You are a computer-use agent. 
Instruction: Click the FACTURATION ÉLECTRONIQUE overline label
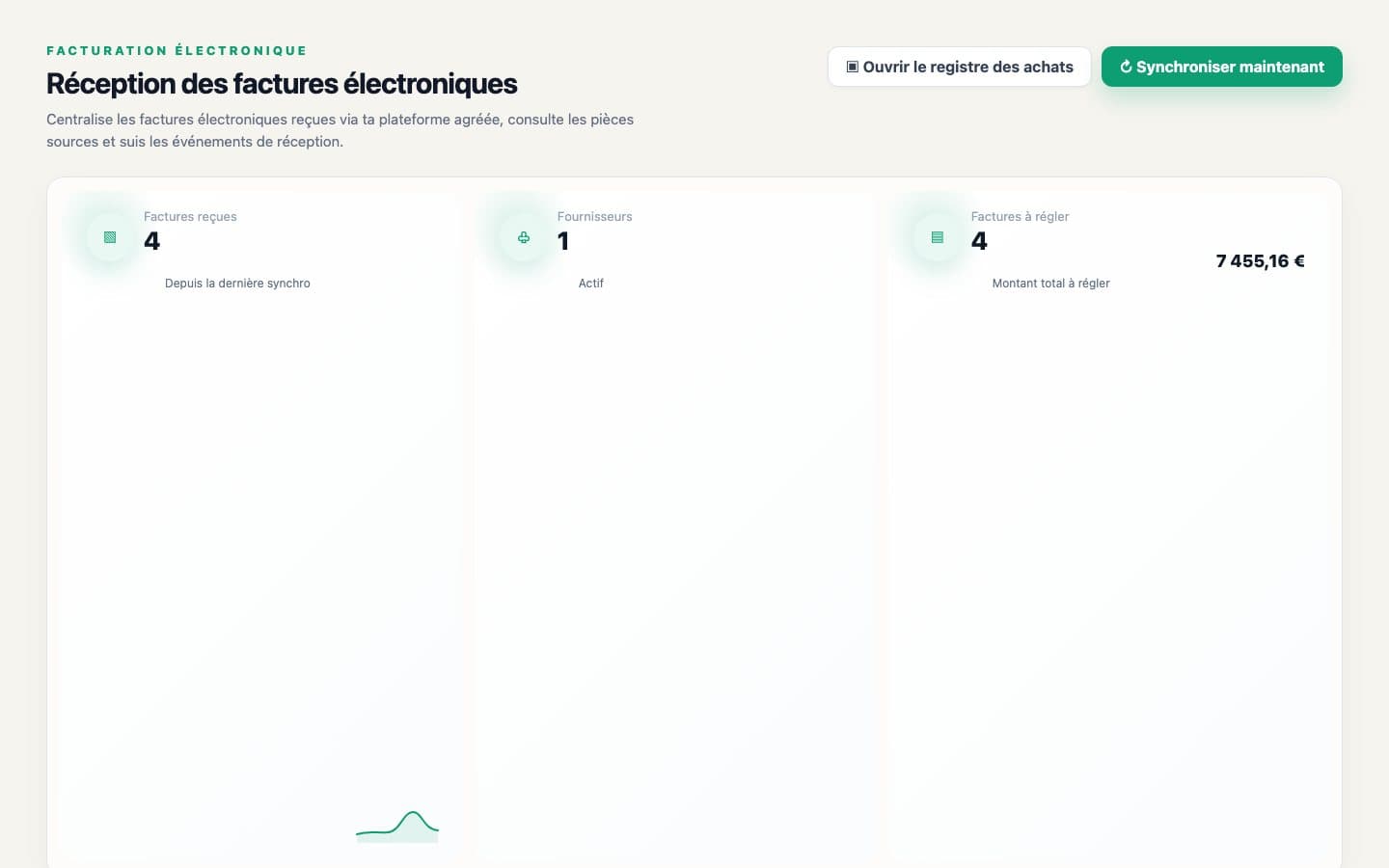pyautogui.click(x=177, y=50)
